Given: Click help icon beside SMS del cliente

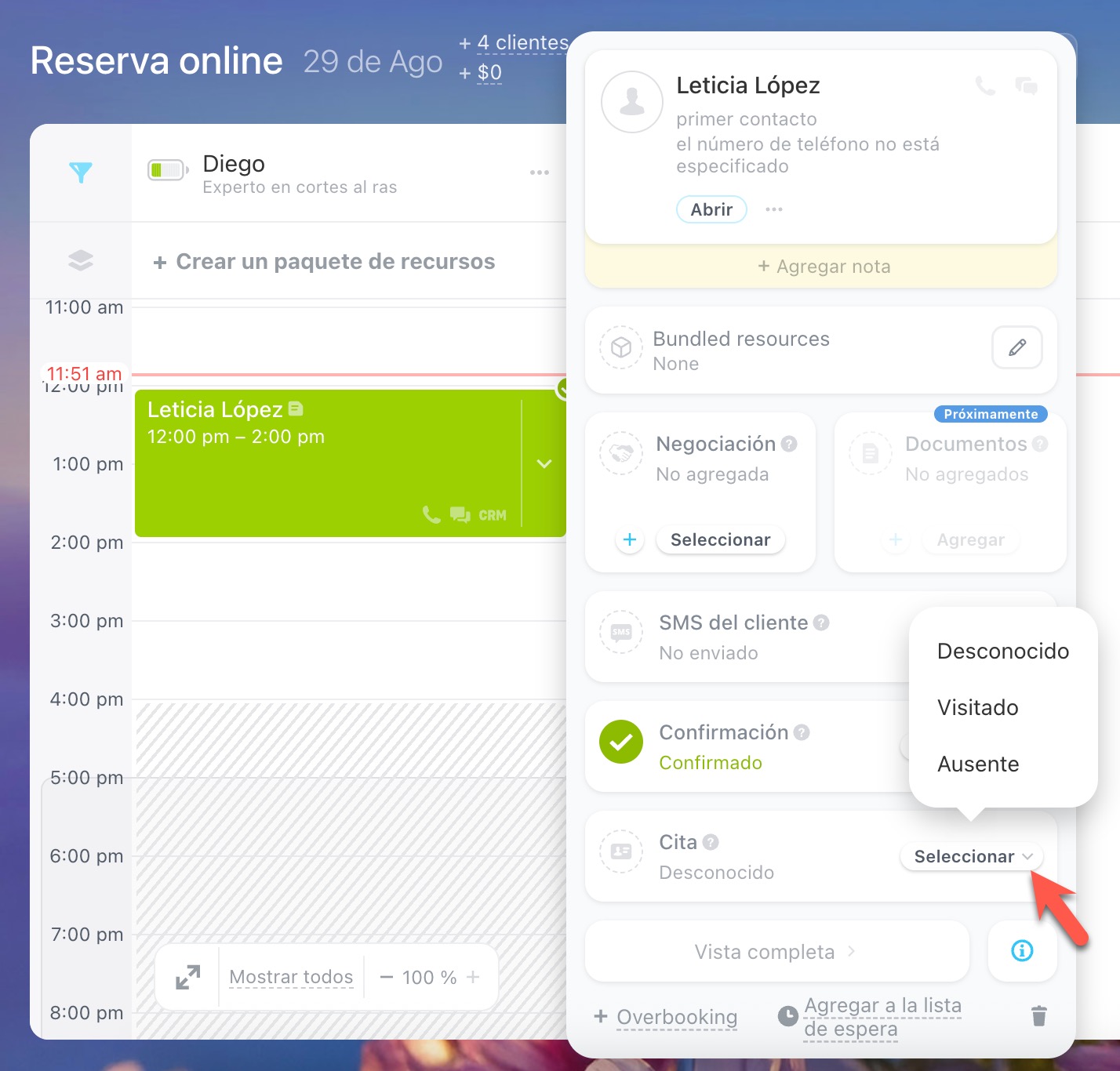Looking at the screenshot, I should (x=821, y=623).
